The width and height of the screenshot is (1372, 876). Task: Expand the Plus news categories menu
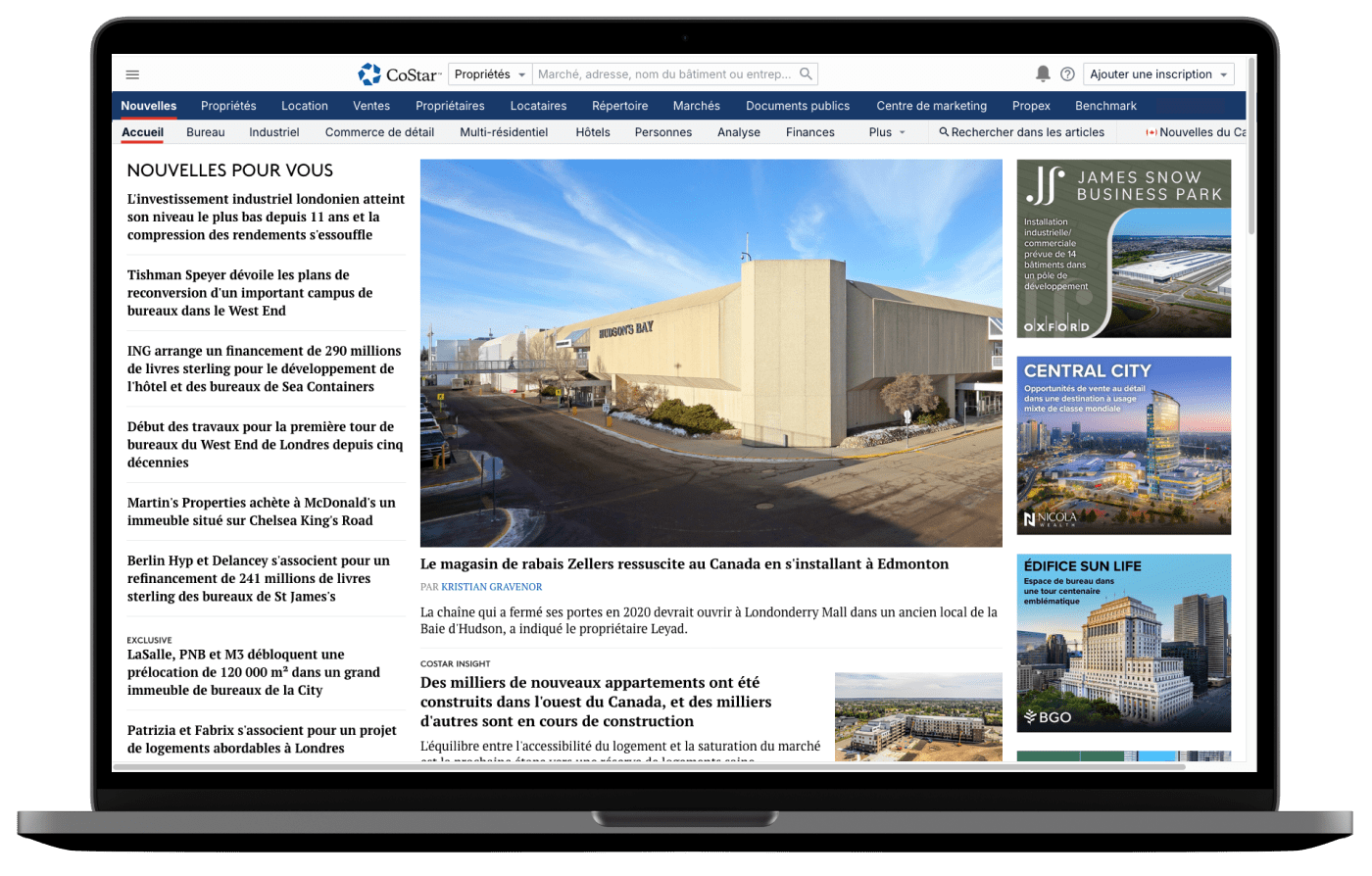[x=886, y=132]
